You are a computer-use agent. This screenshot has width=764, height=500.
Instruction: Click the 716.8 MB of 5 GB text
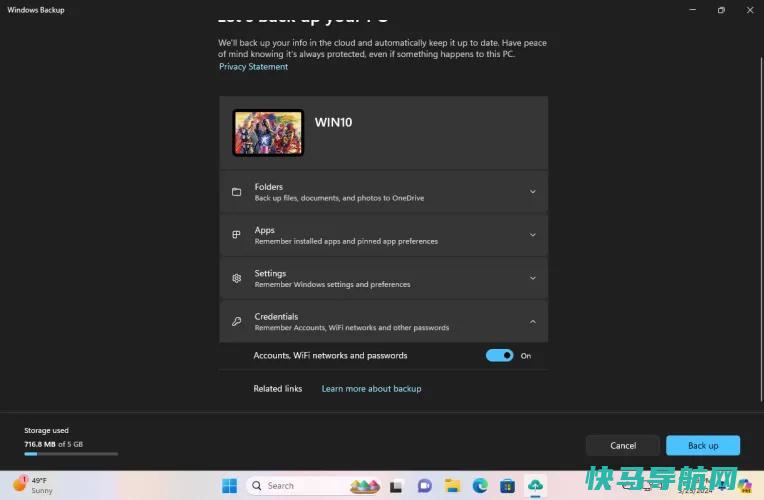pyautogui.click(x=54, y=444)
